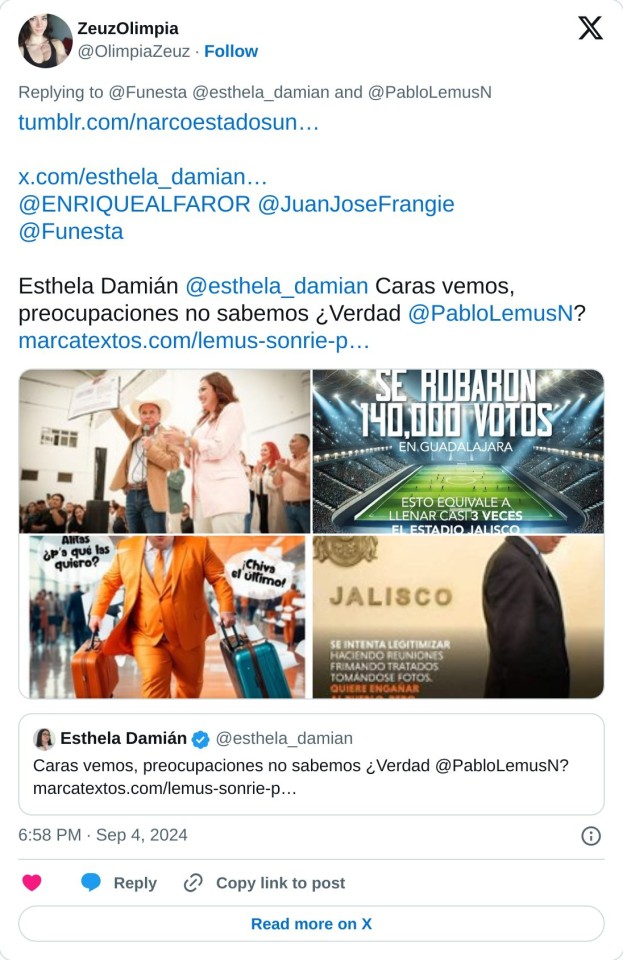Screen dimensions: 623x960
Task: Visit the @JuanJoseFrangie mention
Action: pyautogui.click(x=356, y=204)
